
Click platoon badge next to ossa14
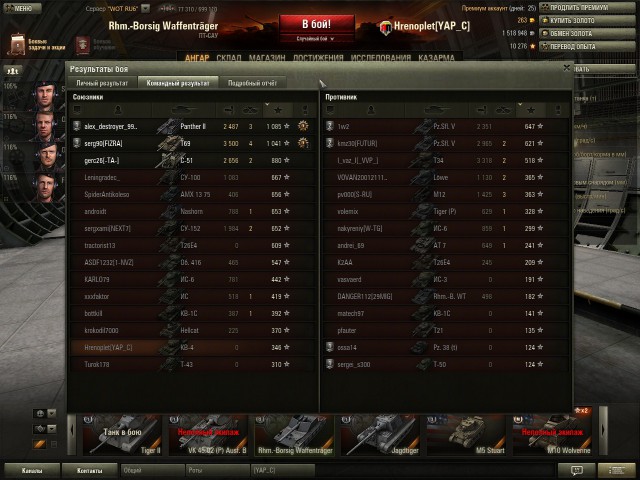[x=330, y=347]
